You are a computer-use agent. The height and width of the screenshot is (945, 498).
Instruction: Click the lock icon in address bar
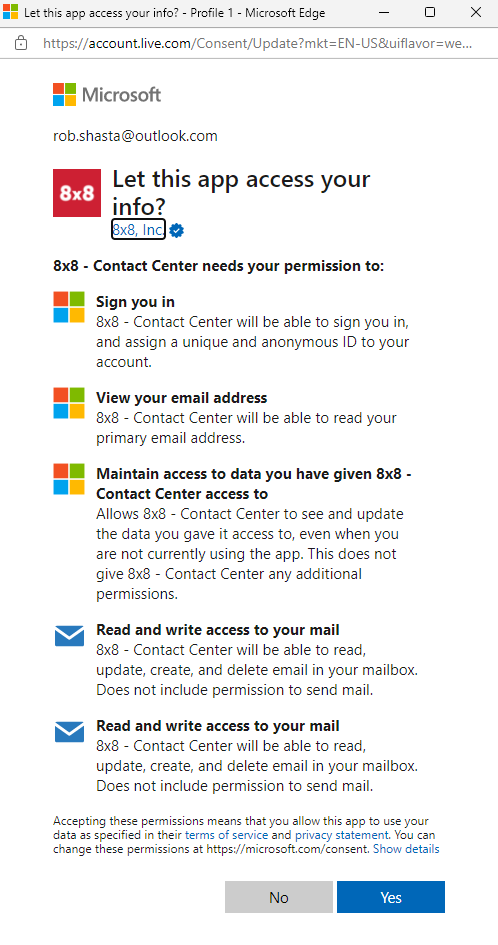(x=21, y=43)
